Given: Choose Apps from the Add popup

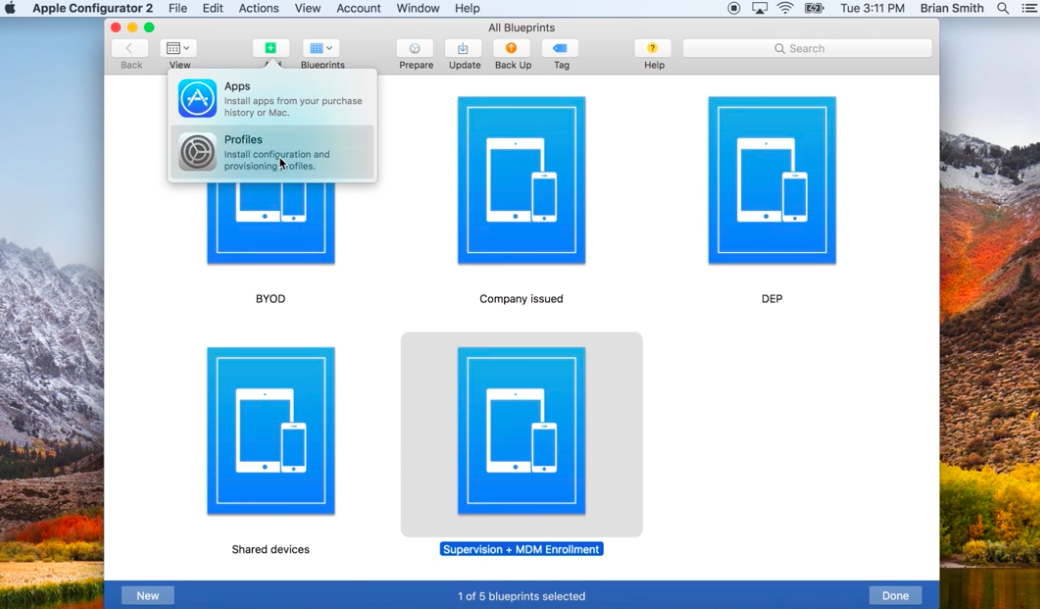Looking at the screenshot, I should 272,99.
